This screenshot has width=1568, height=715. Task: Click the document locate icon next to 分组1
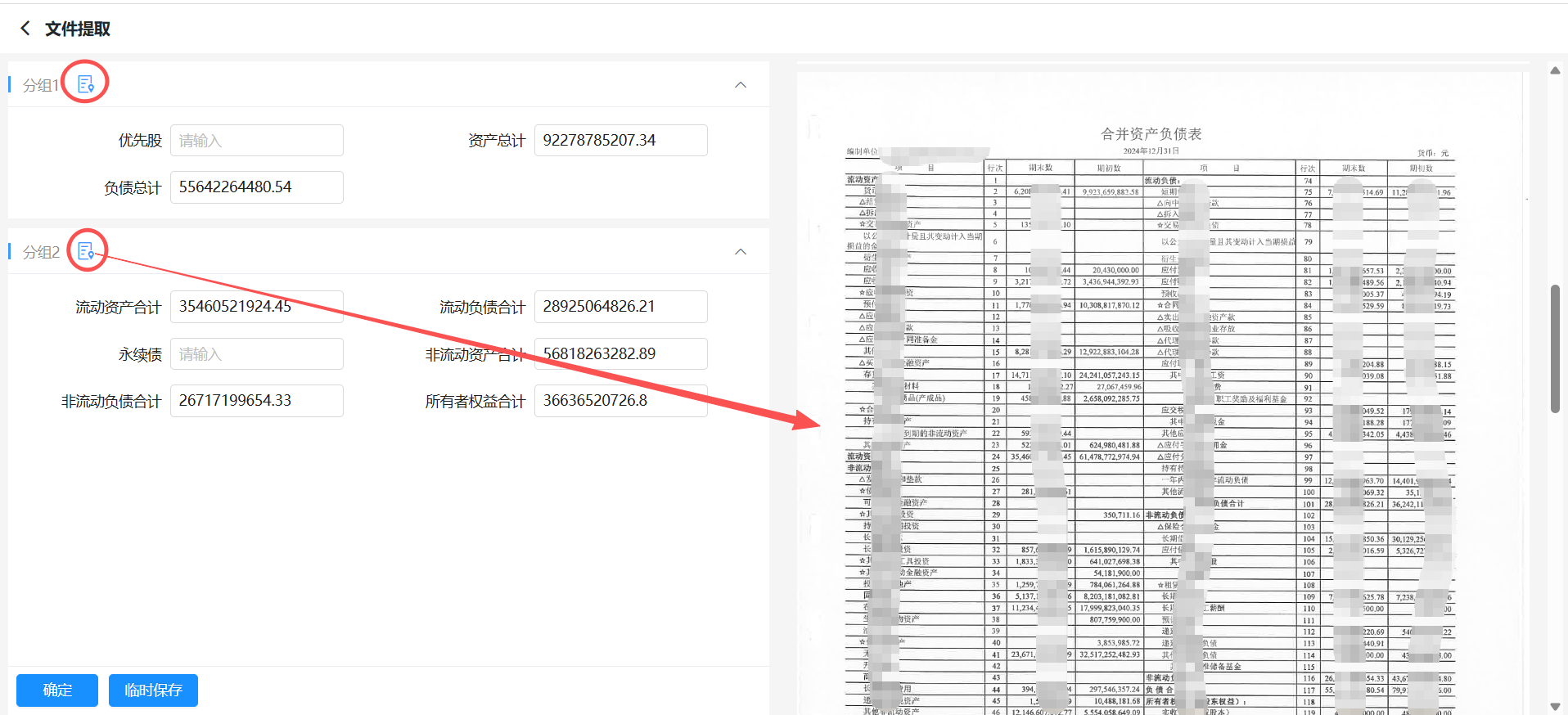(x=86, y=83)
